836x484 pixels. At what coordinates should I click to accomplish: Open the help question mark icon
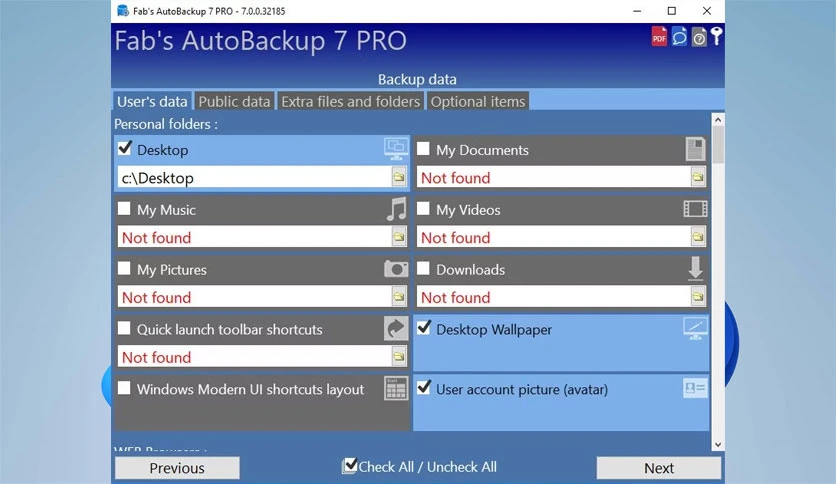click(699, 37)
